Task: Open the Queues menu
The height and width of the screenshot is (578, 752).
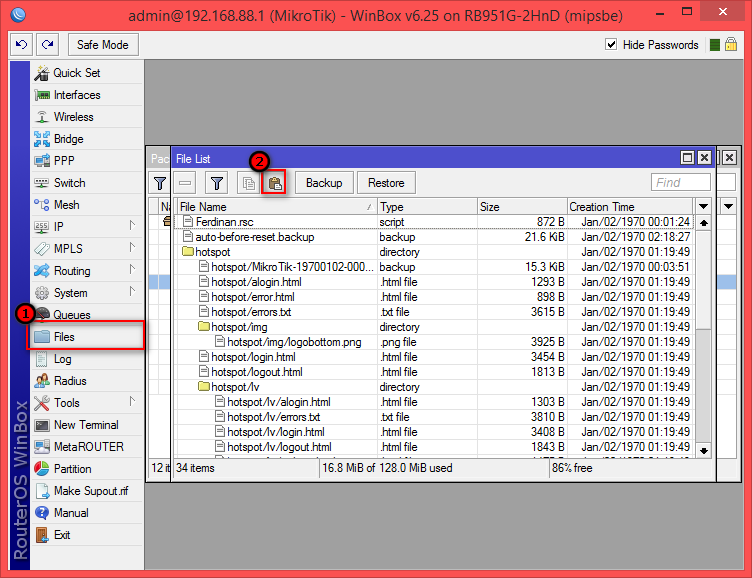Action: [x=88, y=315]
